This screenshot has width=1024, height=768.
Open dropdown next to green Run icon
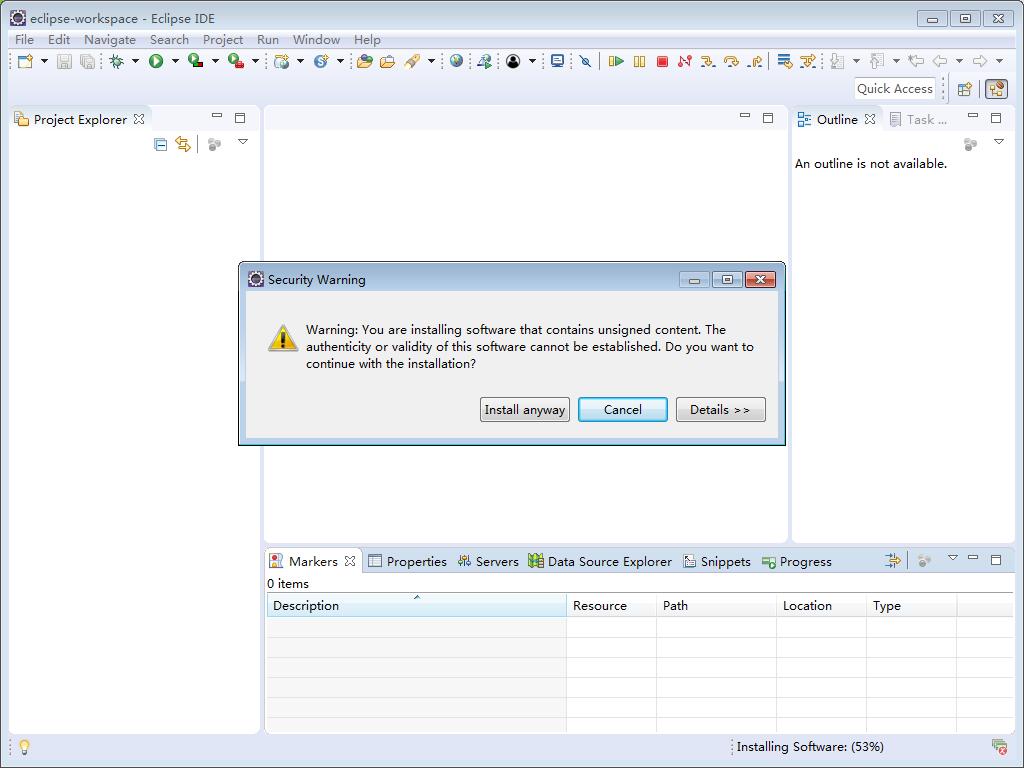coord(175,61)
